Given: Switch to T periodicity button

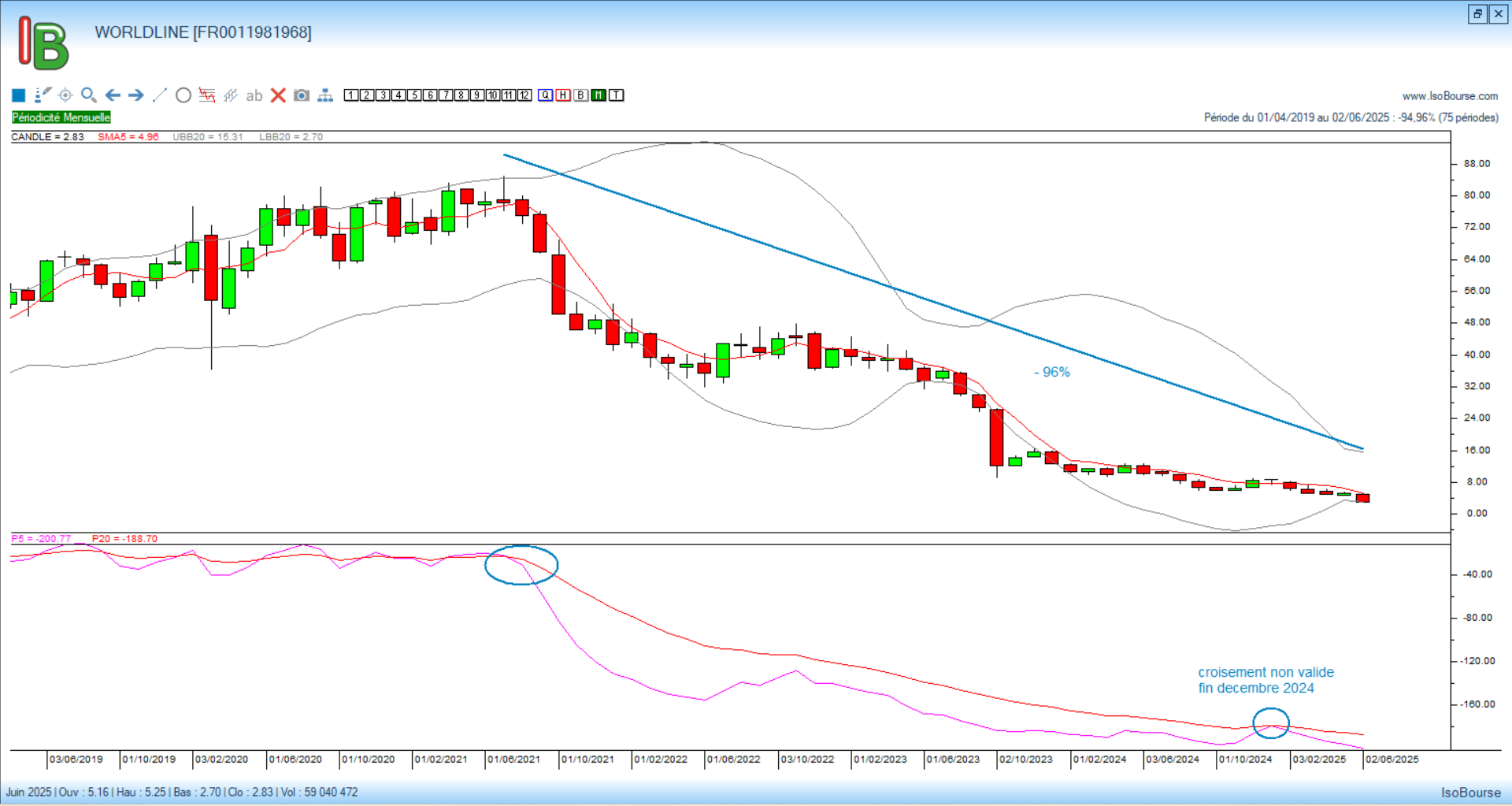Looking at the screenshot, I should click(x=617, y=95).
